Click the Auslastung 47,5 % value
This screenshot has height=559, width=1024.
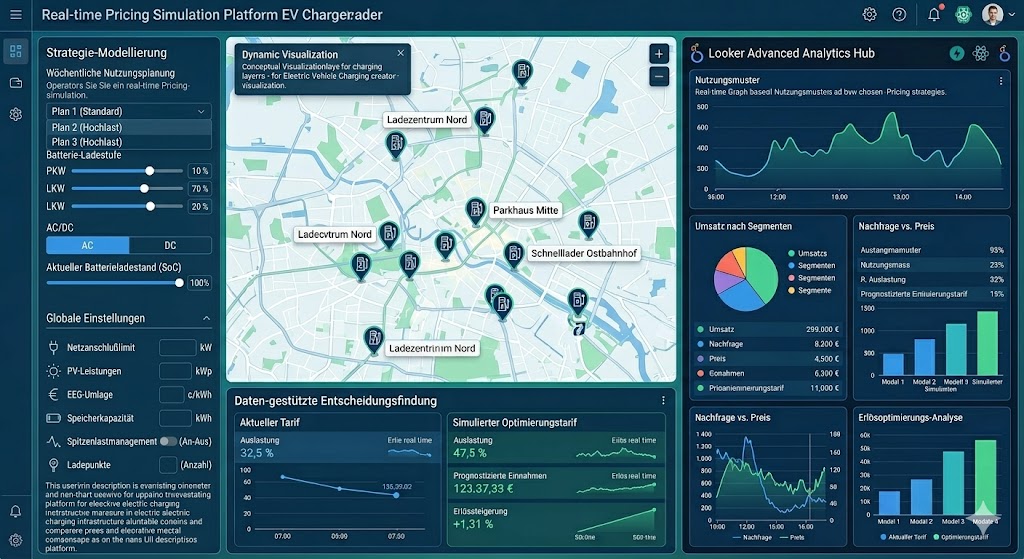coord(470,453)
